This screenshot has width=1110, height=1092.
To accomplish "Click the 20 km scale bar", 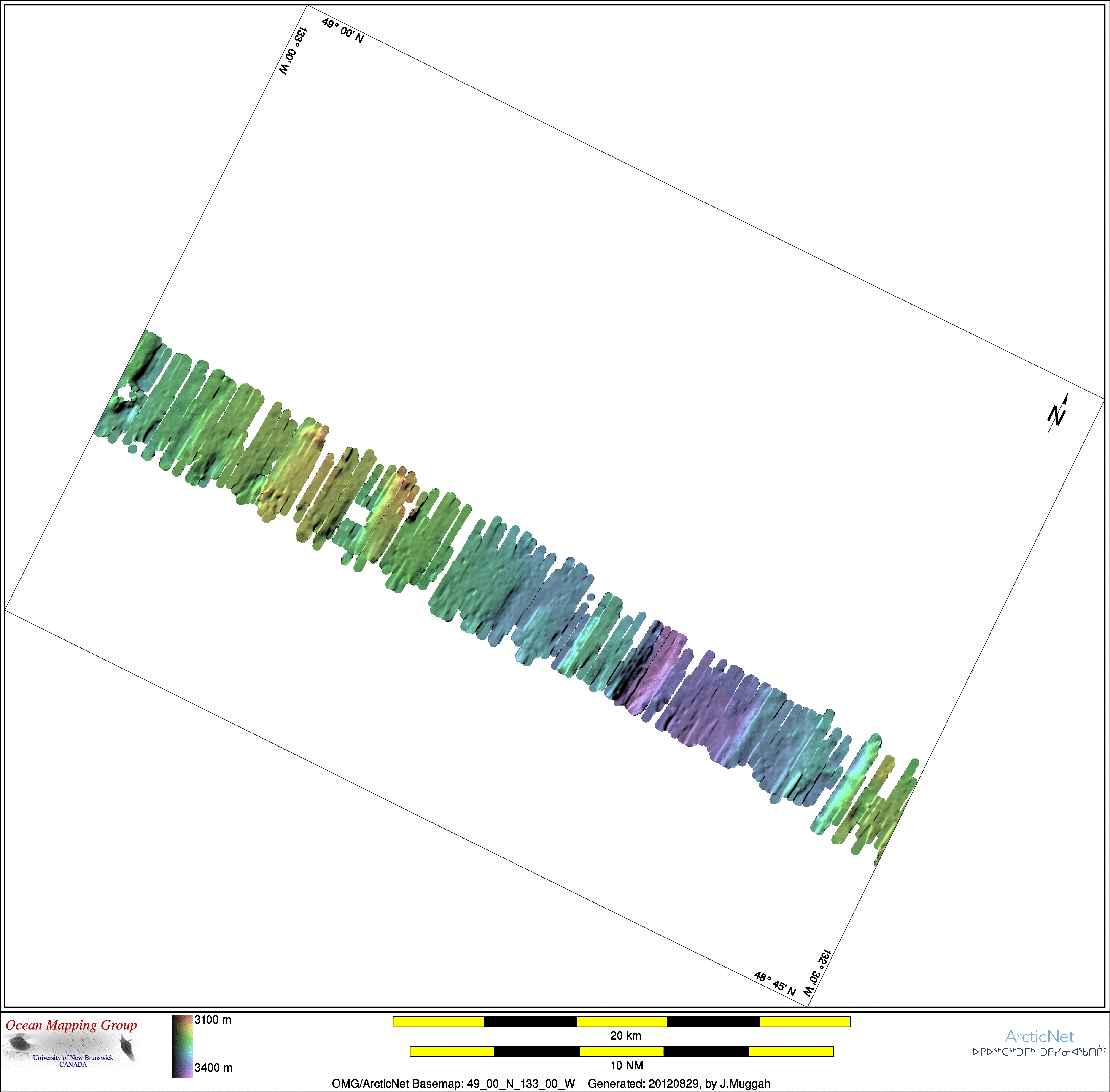I will point(622,1022).
